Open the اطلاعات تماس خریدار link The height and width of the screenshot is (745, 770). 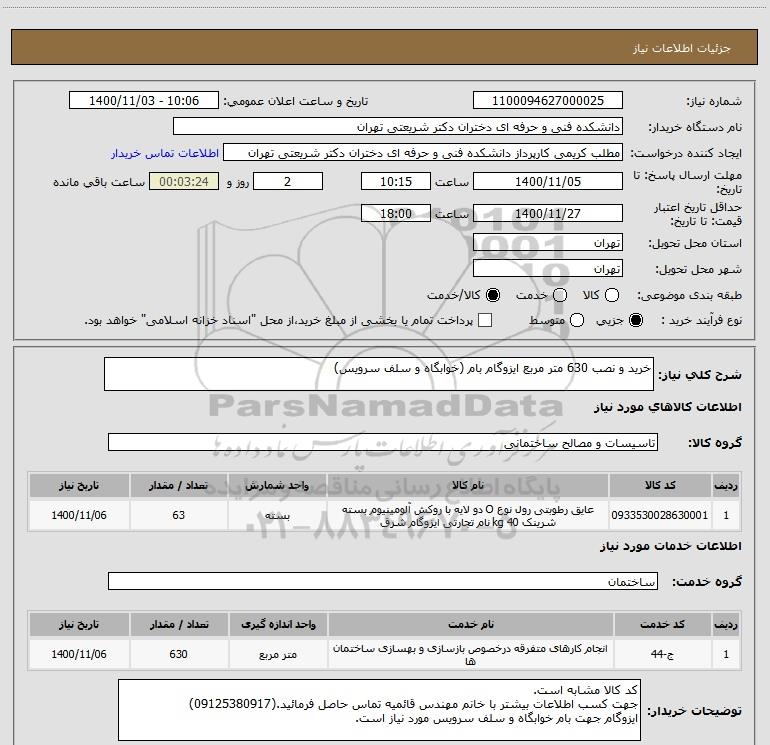tap(165, 153)
